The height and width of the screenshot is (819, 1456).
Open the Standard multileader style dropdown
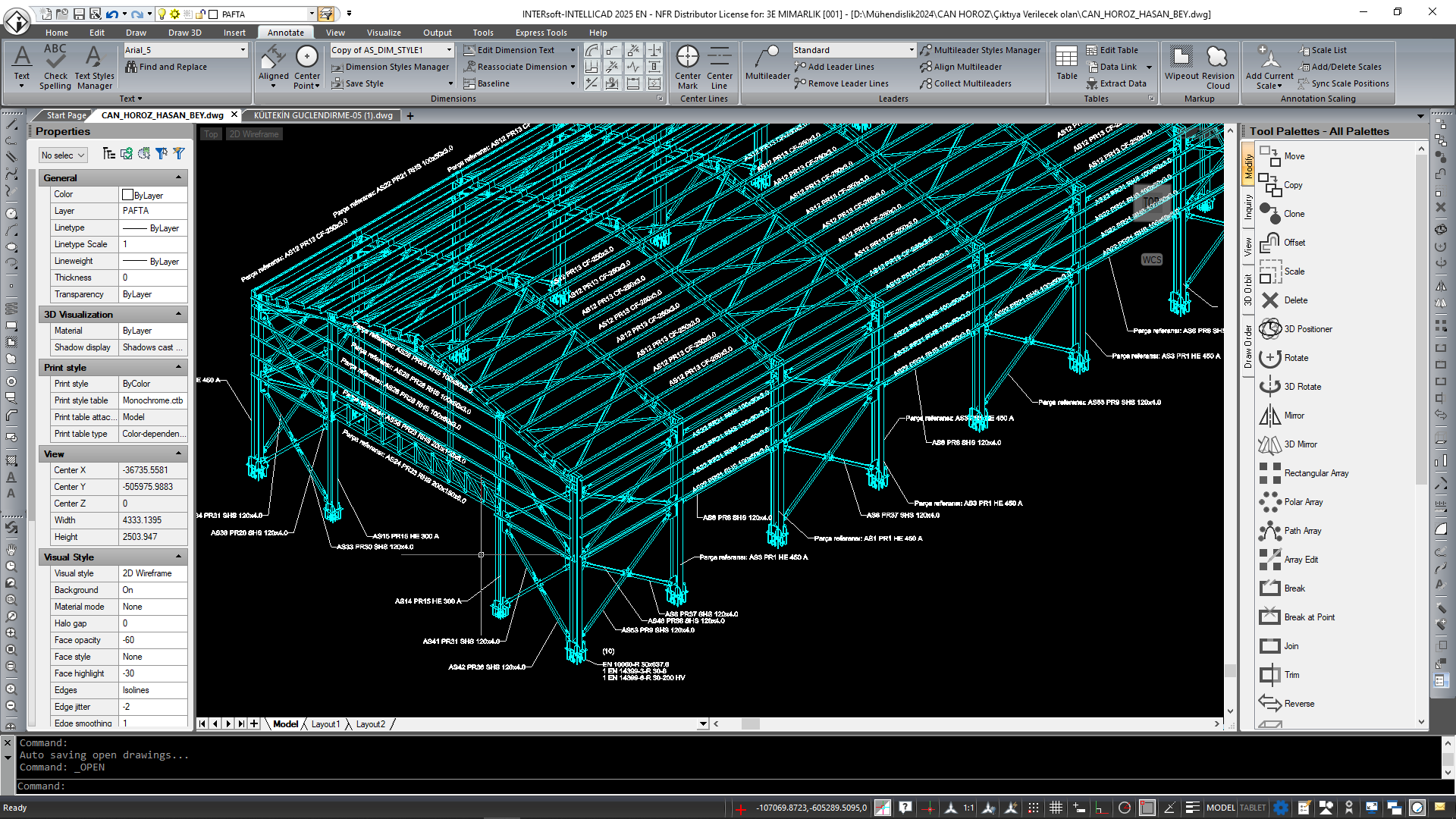pyautogui.click(x=912, y=50)
